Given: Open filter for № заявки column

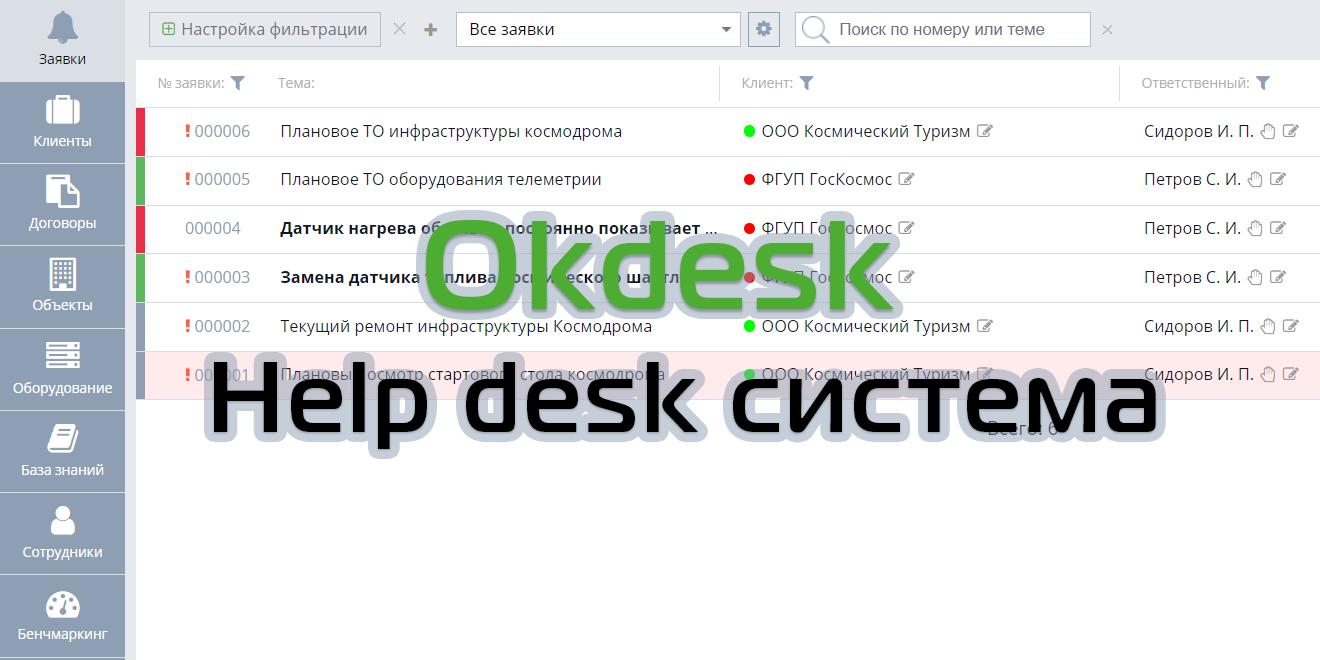Looking at the screenshot, I should 237,83.
